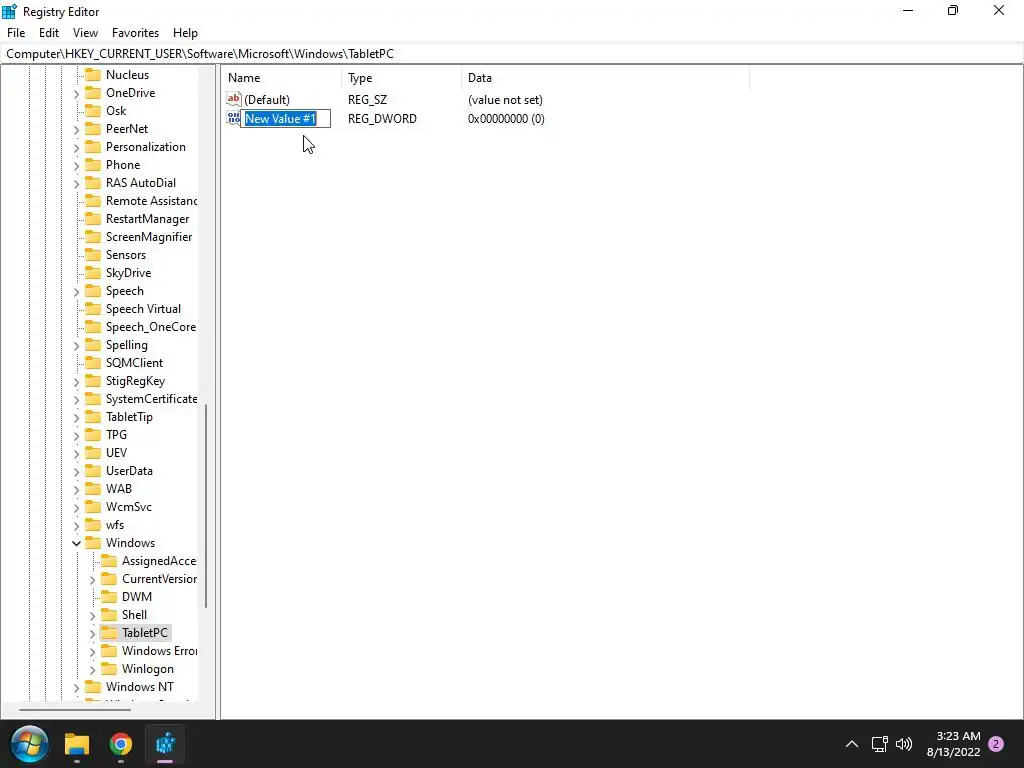Select the Speech Virtual folder icon
This screenshot has width=1024, height=768.
(x=93, y=308)
